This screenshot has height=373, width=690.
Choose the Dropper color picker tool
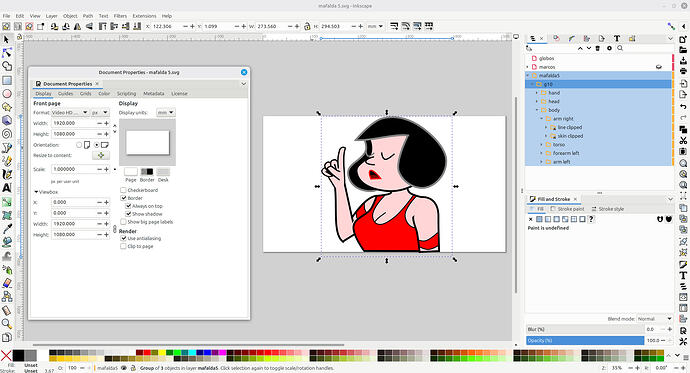click(7, 229)
